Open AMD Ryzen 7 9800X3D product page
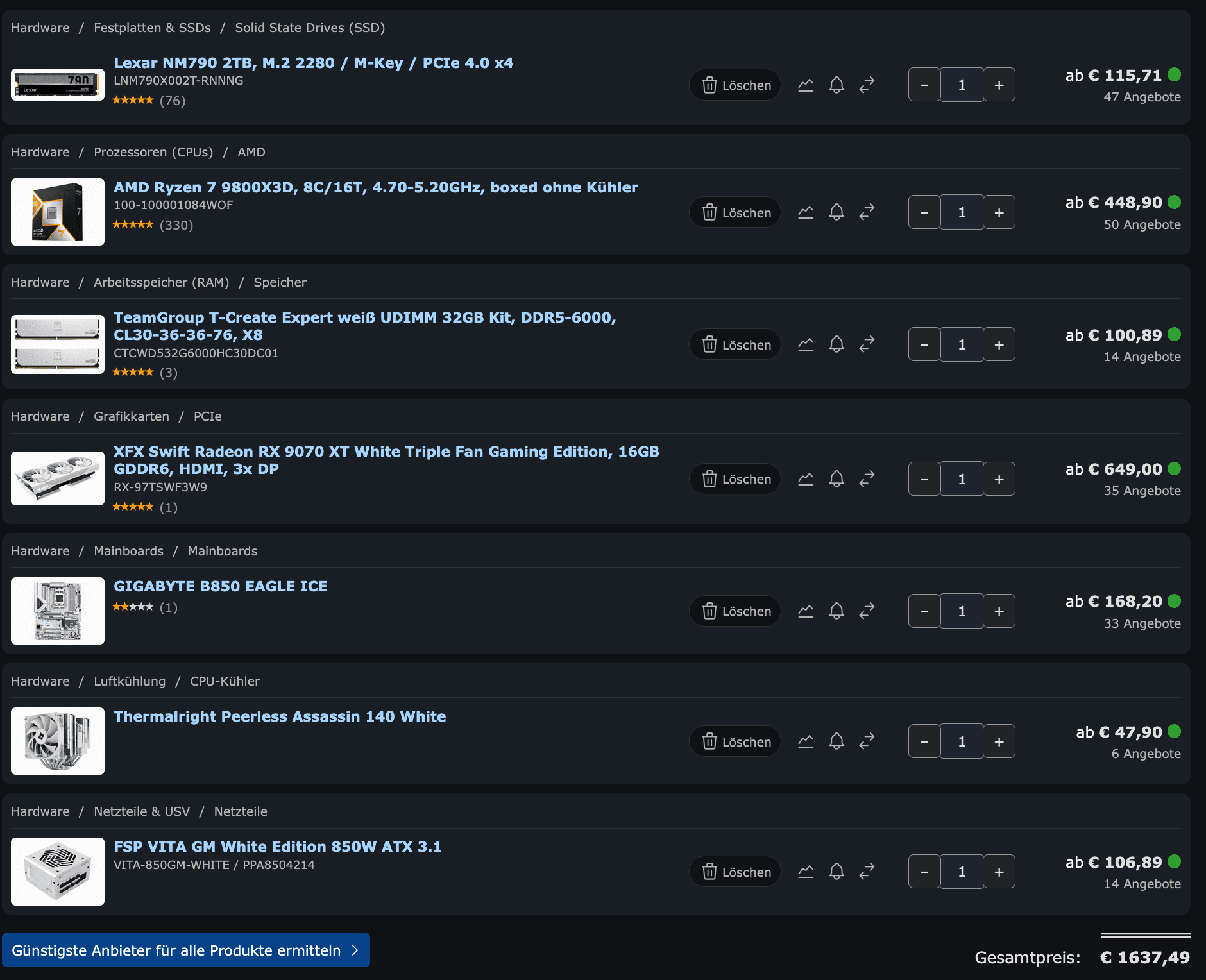Viewport: 1206px width, 980px height. [x=376, y=187]
